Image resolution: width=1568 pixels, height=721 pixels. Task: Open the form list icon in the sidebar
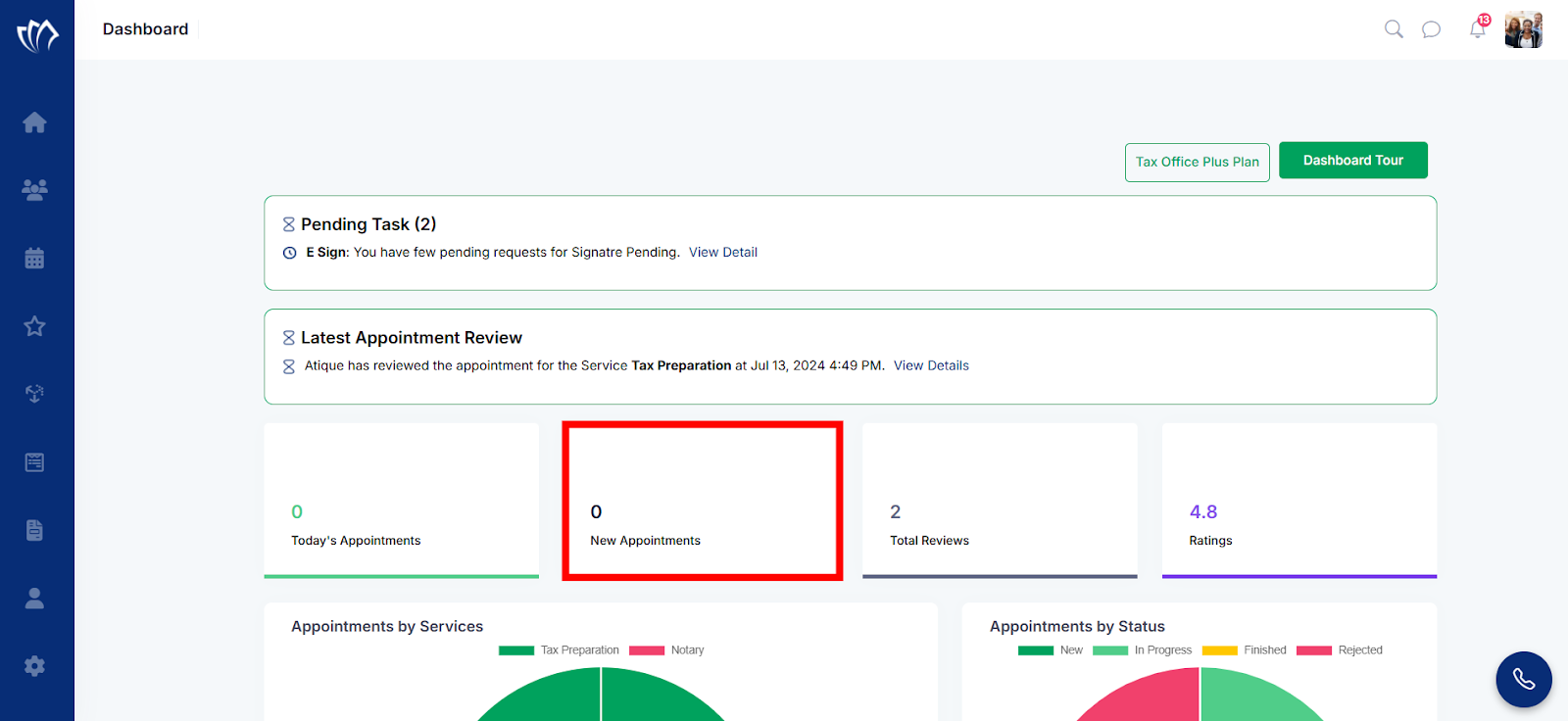[34, 462]
